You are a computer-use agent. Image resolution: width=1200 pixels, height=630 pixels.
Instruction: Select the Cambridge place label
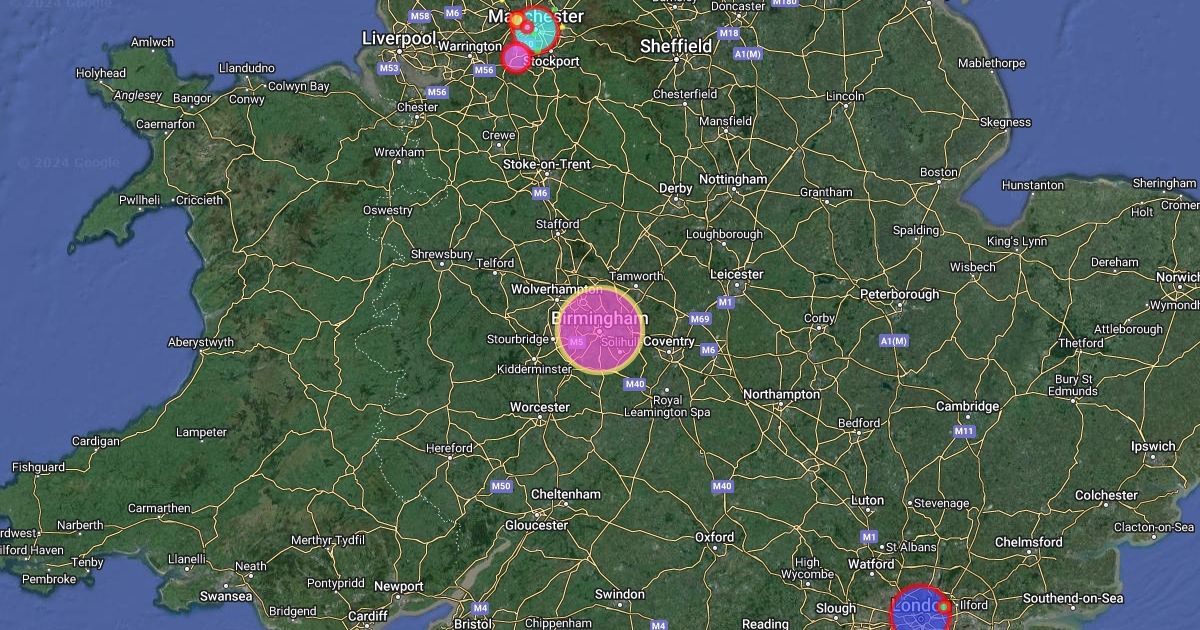pos(967,406)
